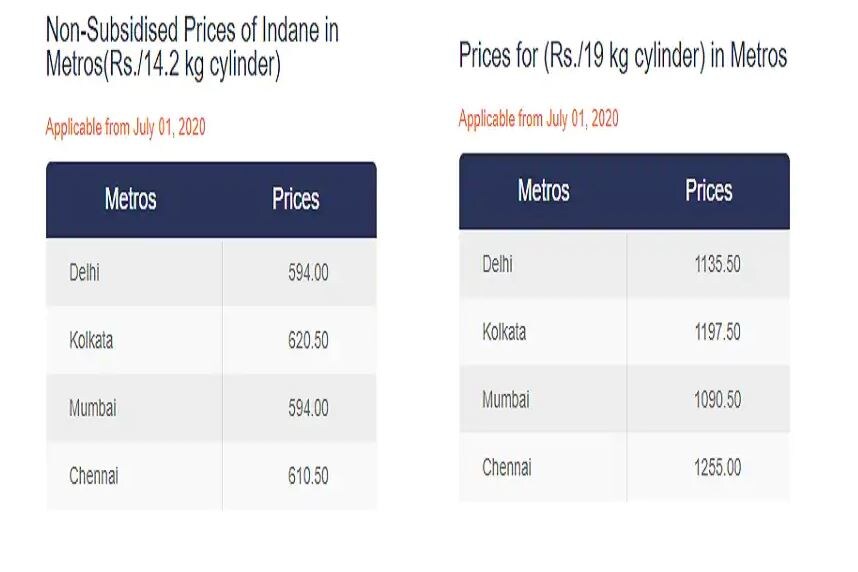Select the Delhi row in the 14.2 kg table
Screen dimensions: 858x572
click(211, 272)
